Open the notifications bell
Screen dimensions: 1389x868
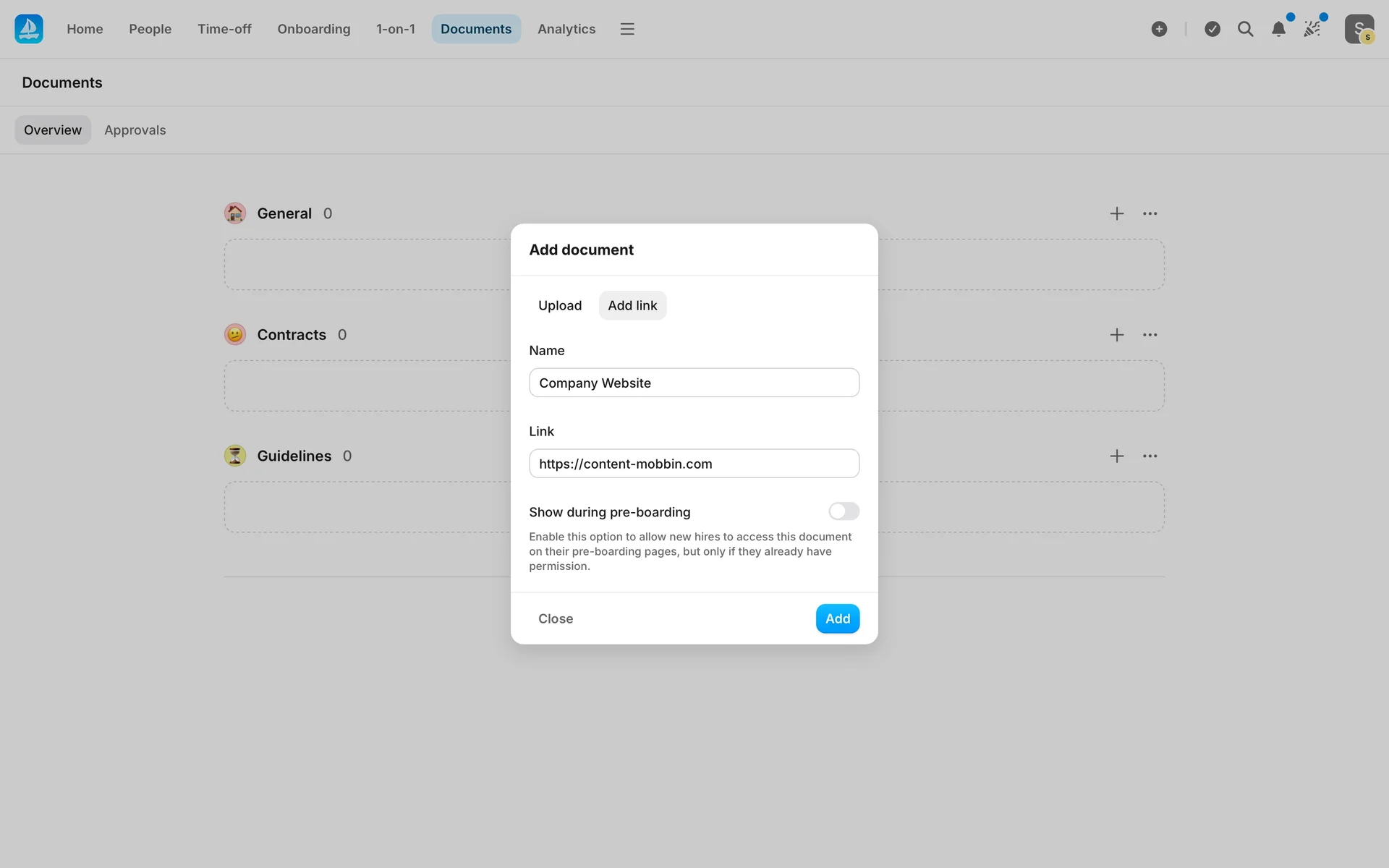point(1278,29)
